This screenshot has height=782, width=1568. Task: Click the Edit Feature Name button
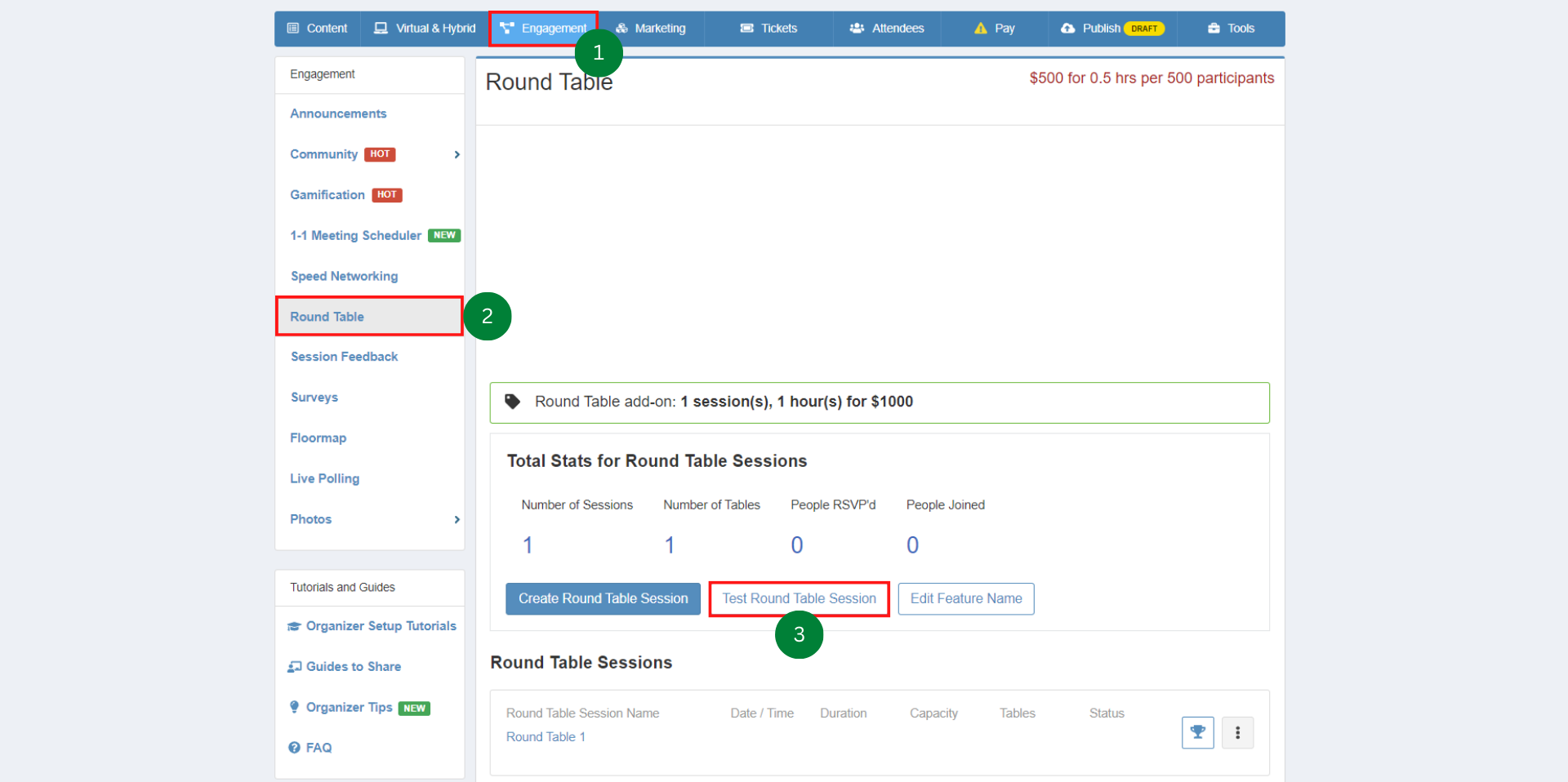[x=965, y=598]
